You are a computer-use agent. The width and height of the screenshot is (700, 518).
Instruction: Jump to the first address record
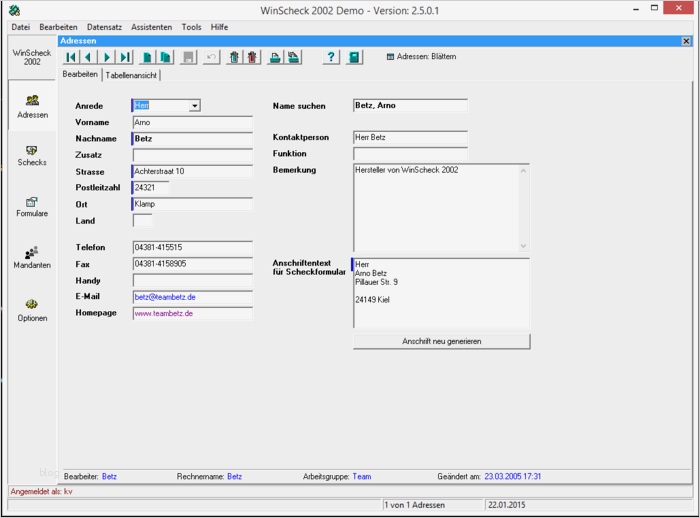click(x=71, y=57)
